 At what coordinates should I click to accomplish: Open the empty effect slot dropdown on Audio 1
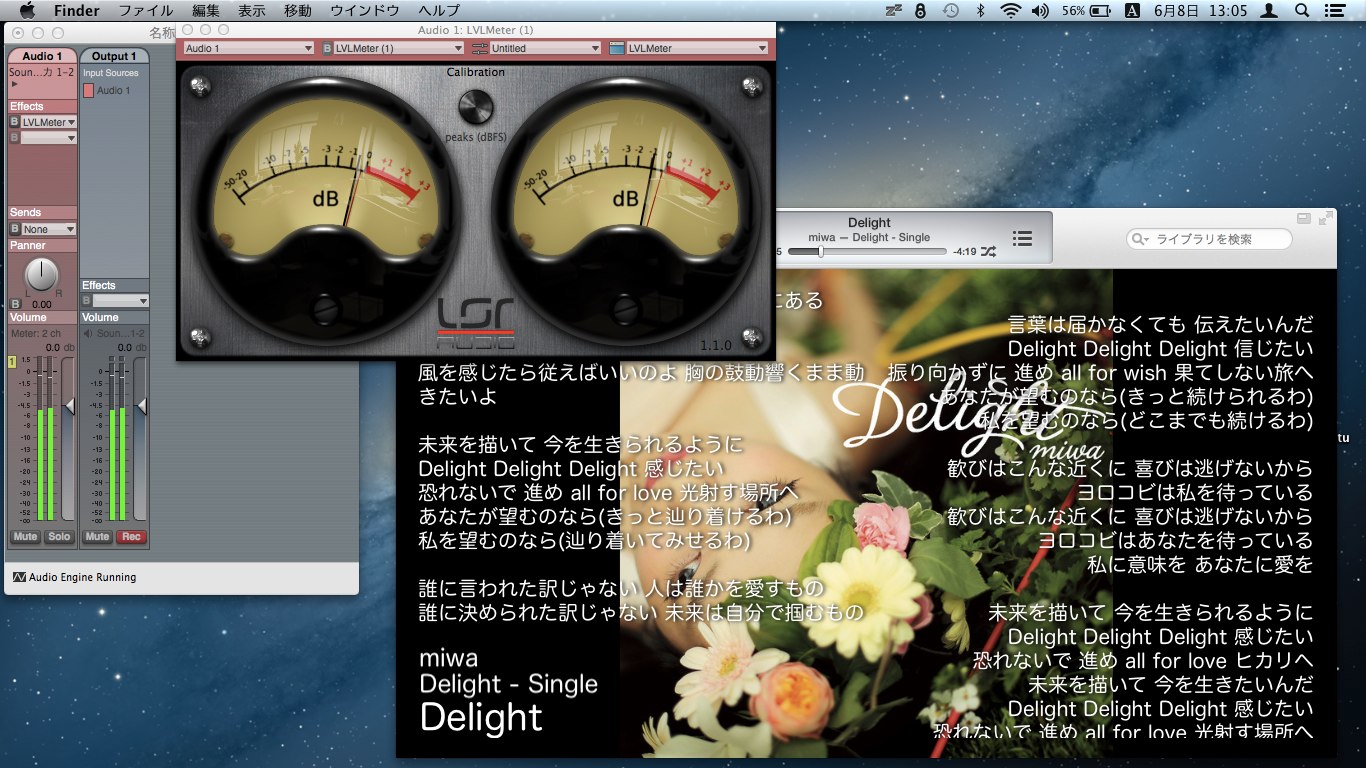pyautogui.click(x=49, y=138)
